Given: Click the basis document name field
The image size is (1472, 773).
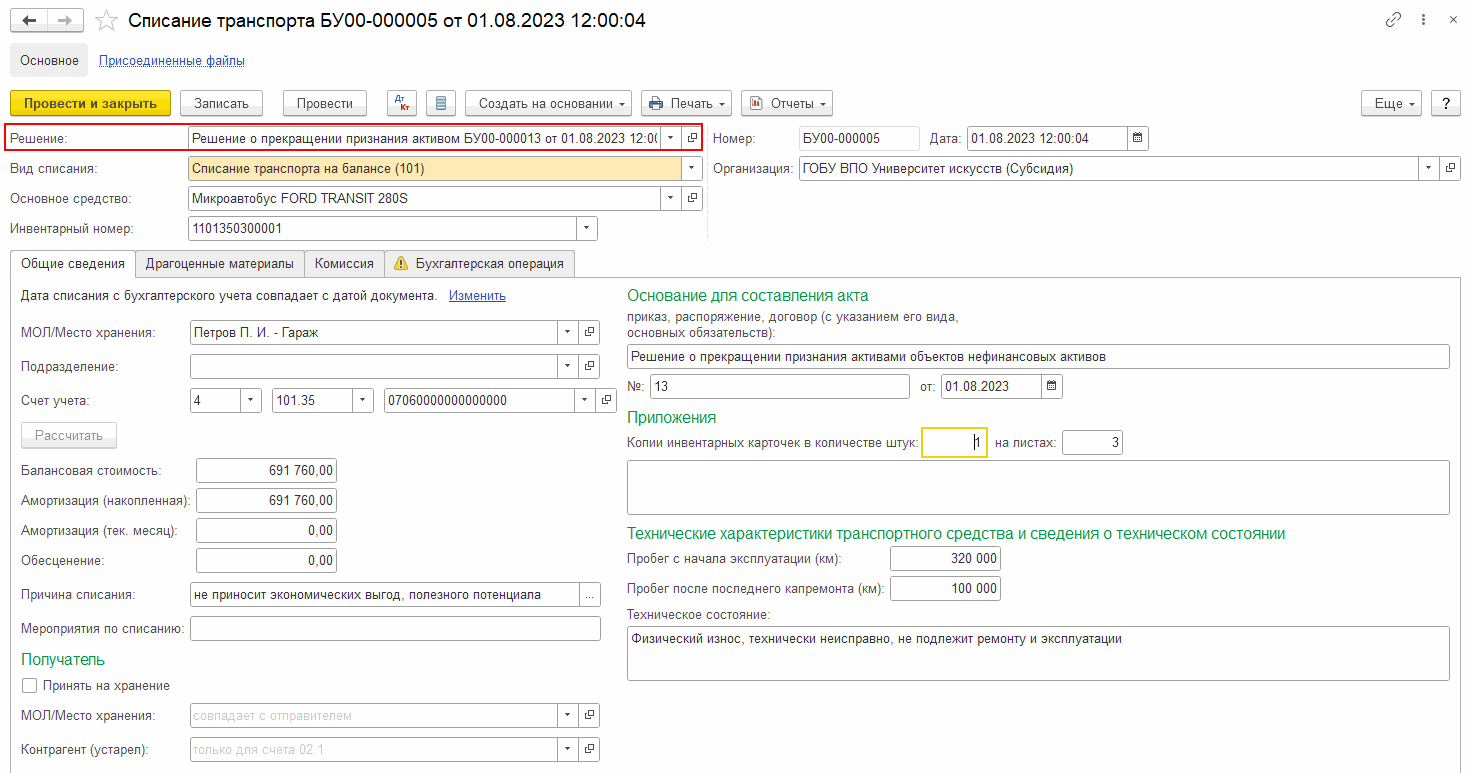Looking at the screenshot, I should pos(1038,356).
